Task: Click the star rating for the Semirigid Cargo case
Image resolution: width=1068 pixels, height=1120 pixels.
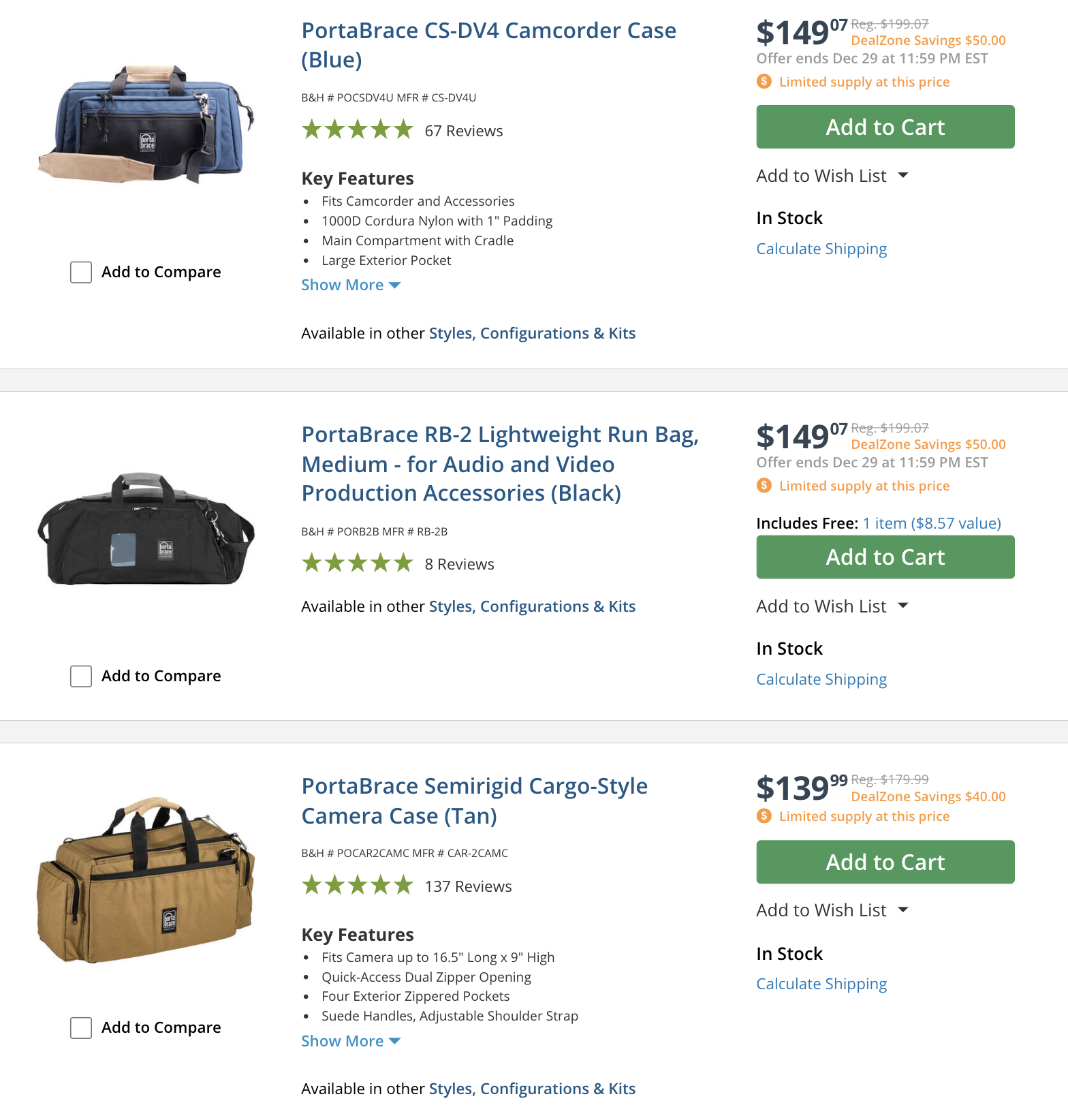Action: [358, 886]
